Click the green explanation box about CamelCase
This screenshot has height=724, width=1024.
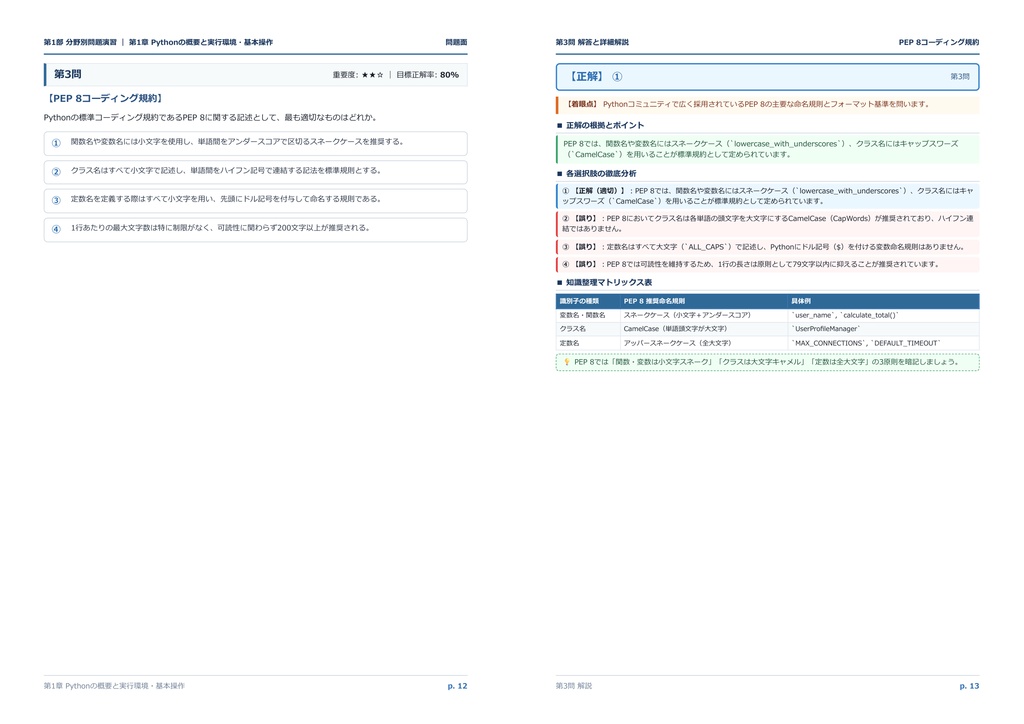click(x=767, y=149)
